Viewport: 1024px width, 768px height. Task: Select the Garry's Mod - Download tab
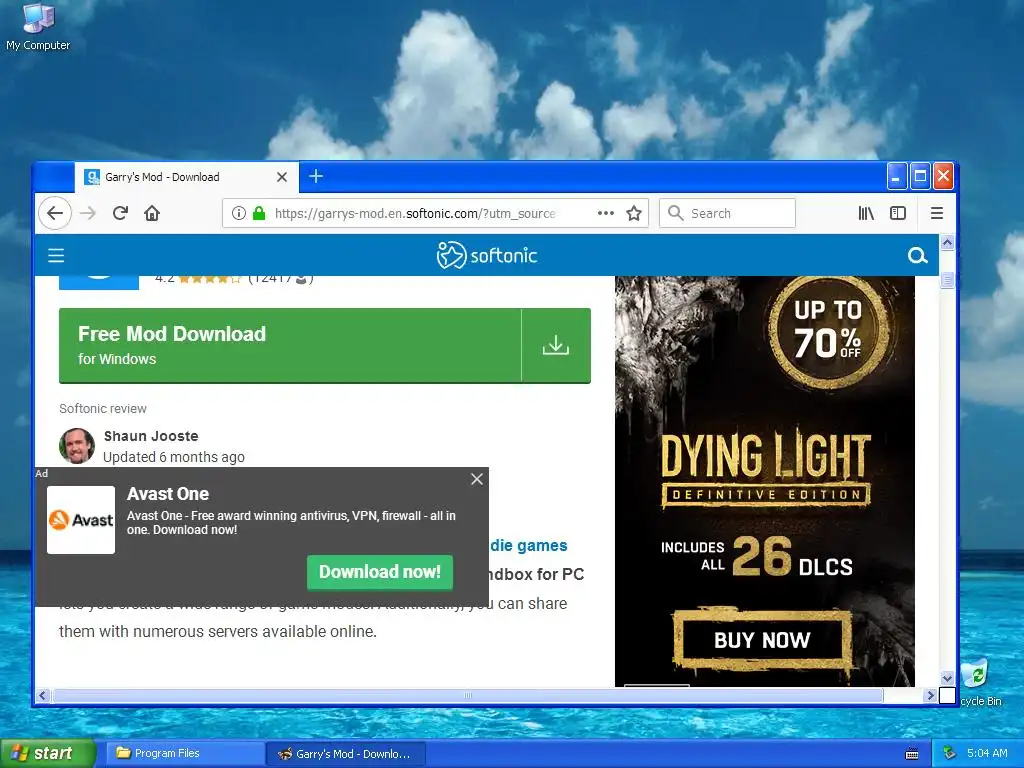187,177
